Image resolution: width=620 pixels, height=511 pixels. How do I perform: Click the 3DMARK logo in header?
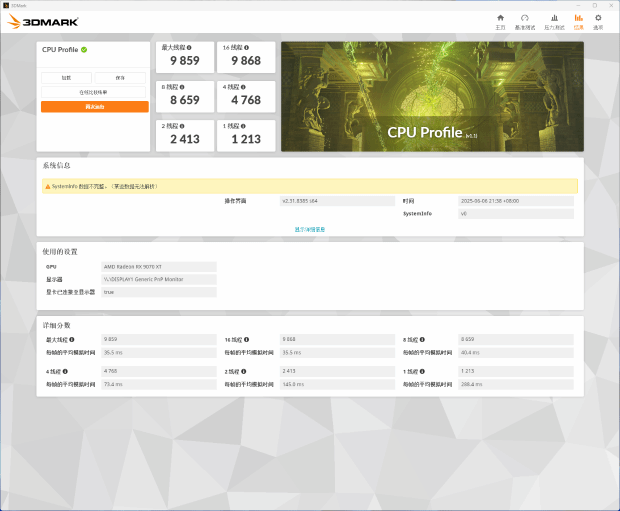pos(43,21)
